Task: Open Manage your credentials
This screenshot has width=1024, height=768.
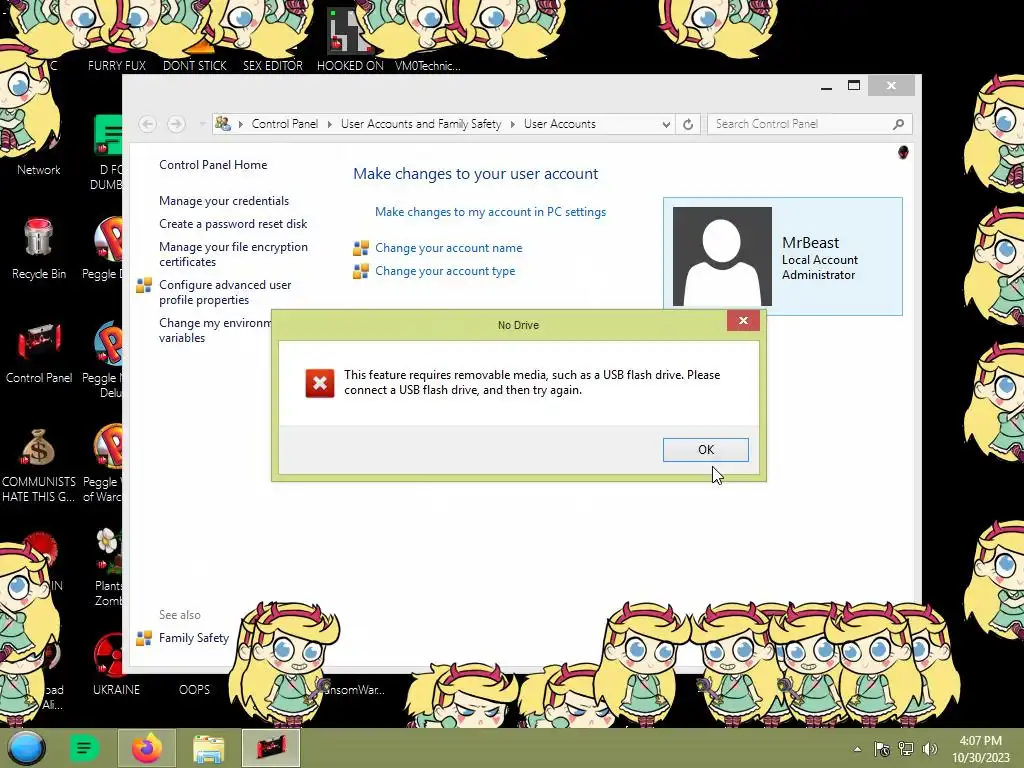Action: (x=223, y=200)
